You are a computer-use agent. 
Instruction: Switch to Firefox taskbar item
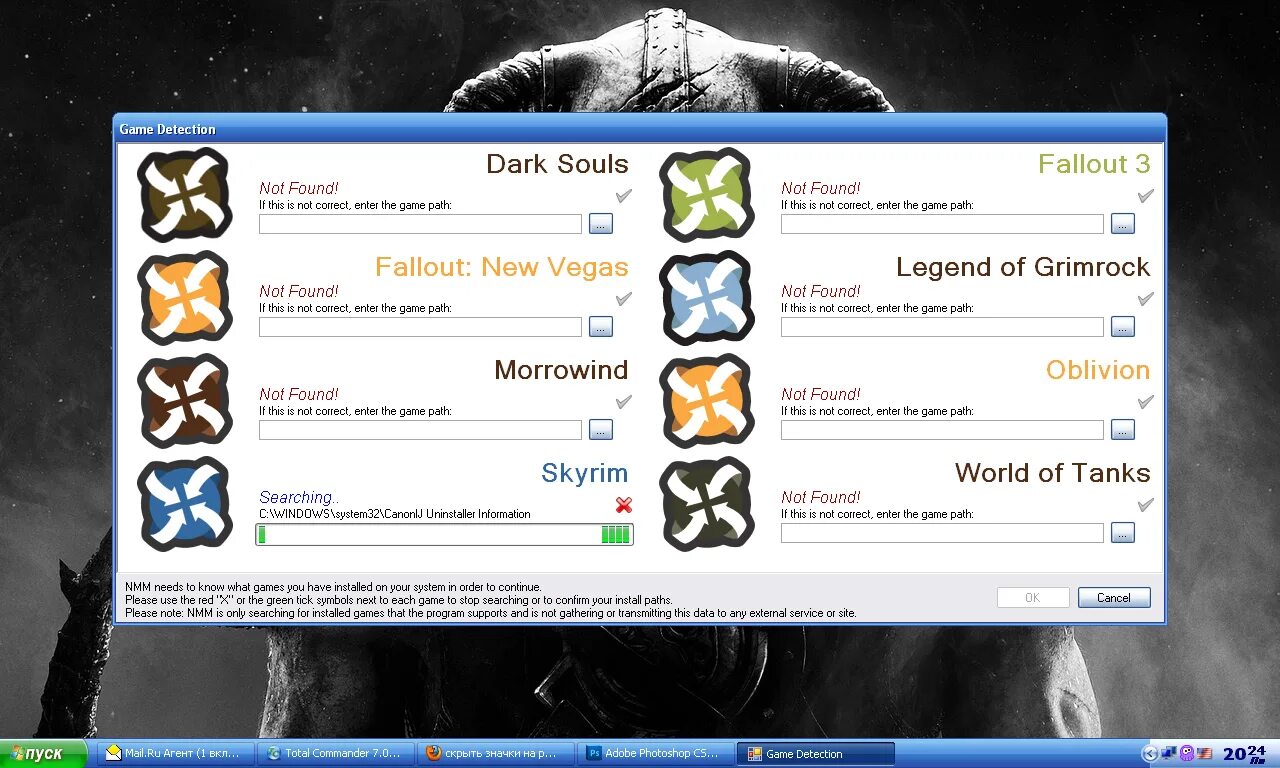[x=495, y=754]
